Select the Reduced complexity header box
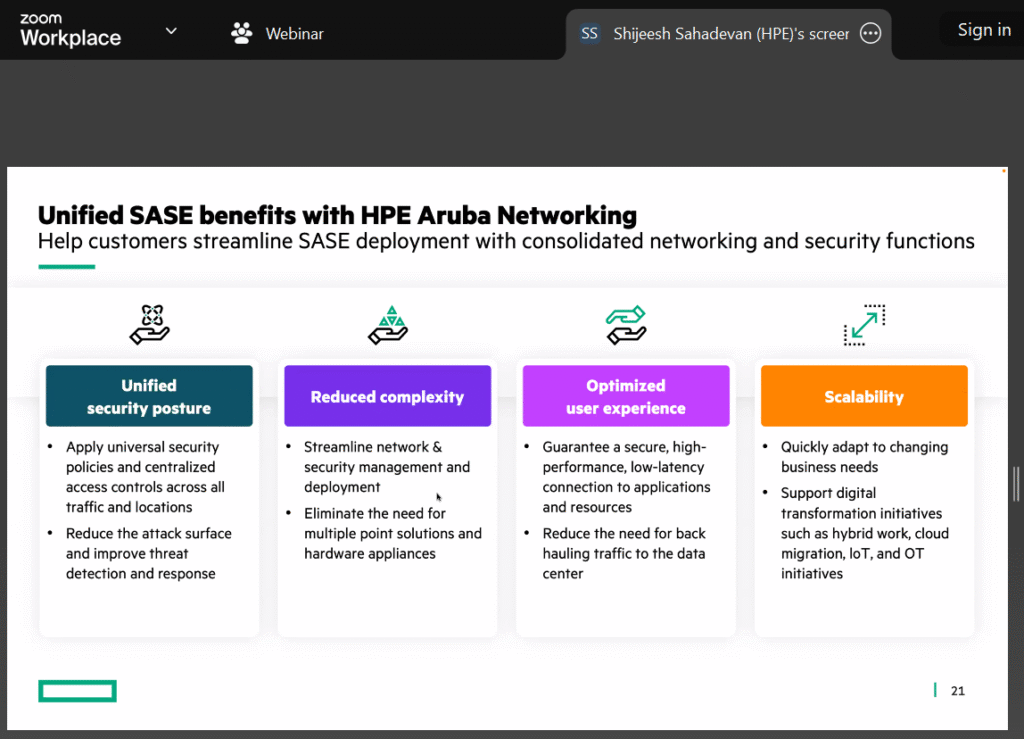Image resolution: width=1024 pixels, height=739 pixels. [x=387, y=396]
